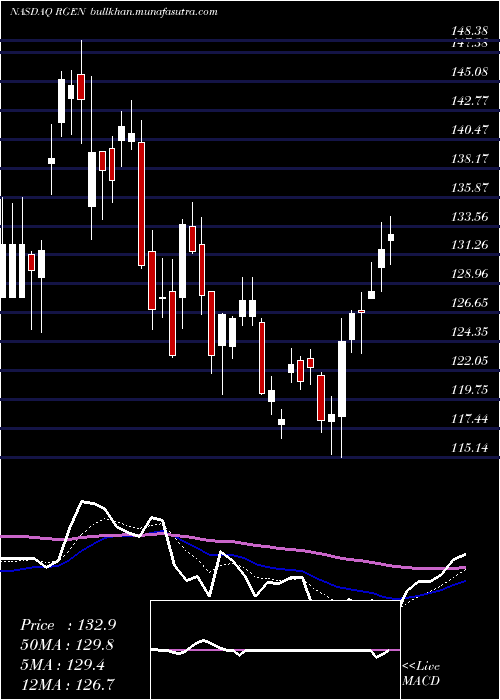Click the highest-wick red candle near 145.08
This screenshot has width=500, height=700.
(x=81, y=87)
